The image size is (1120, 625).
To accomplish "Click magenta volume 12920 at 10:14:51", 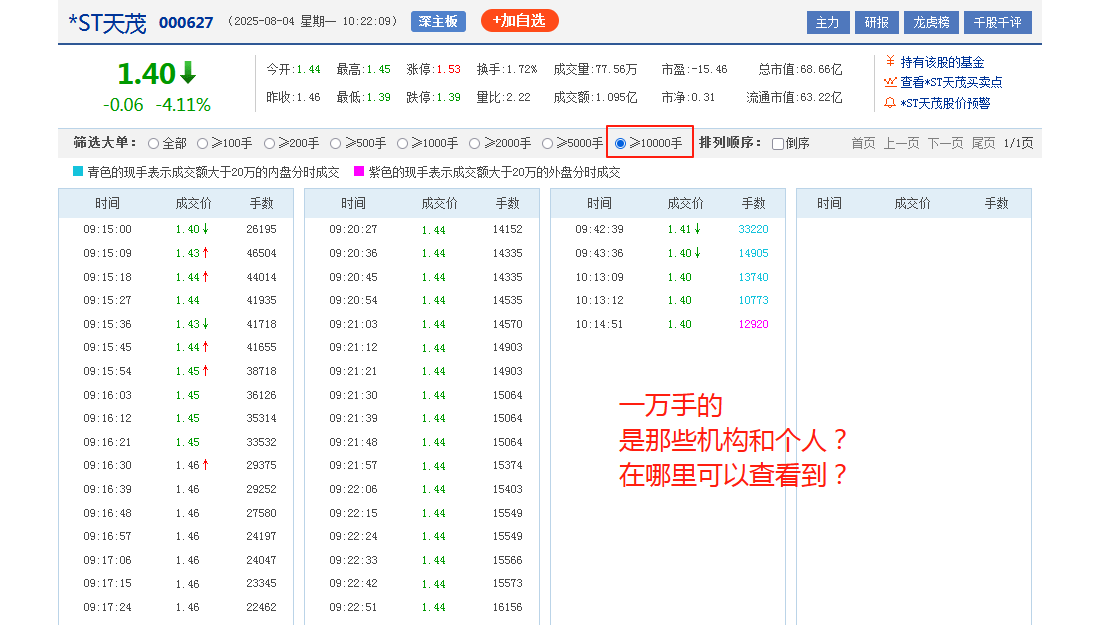I will 754,324.
